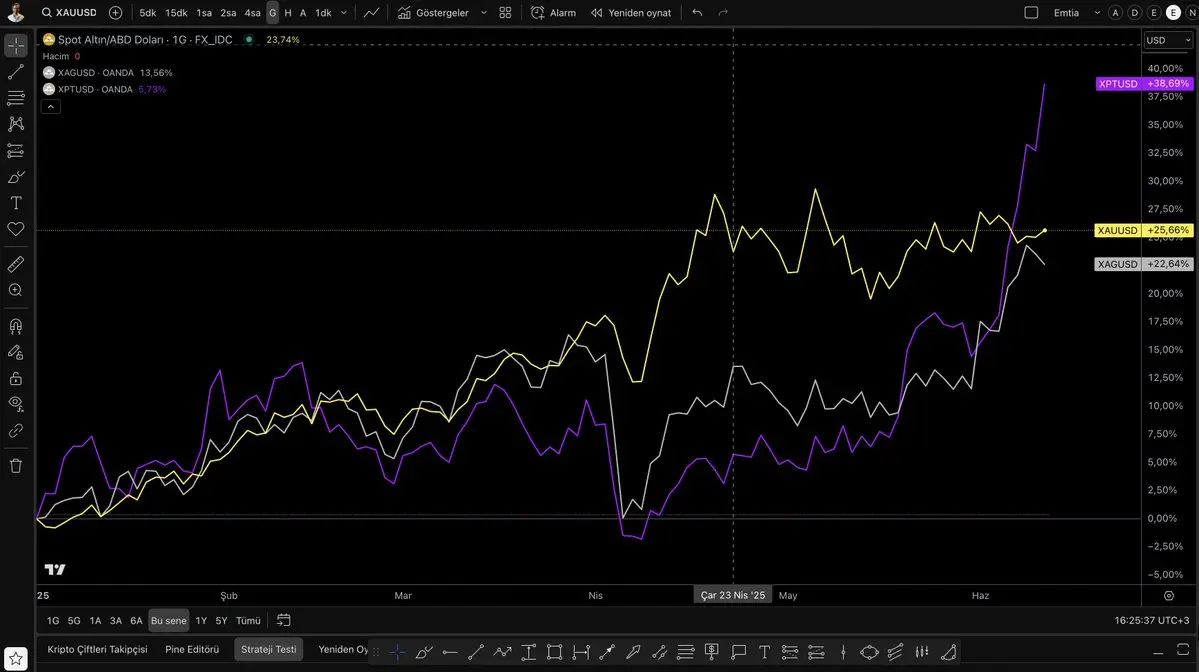Click the undo arrow
1199x672 pixels.
697,13
